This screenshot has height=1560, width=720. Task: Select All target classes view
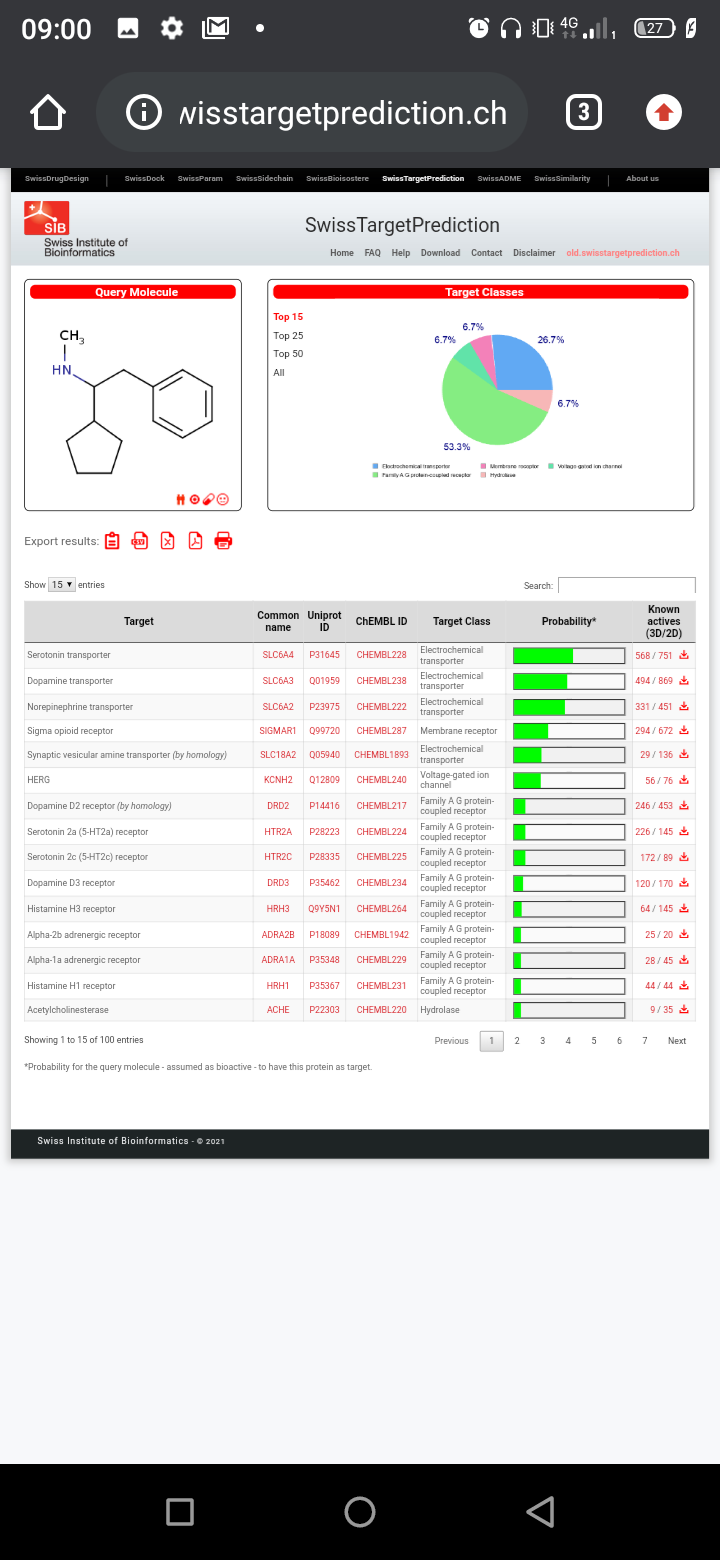point(279,373)
